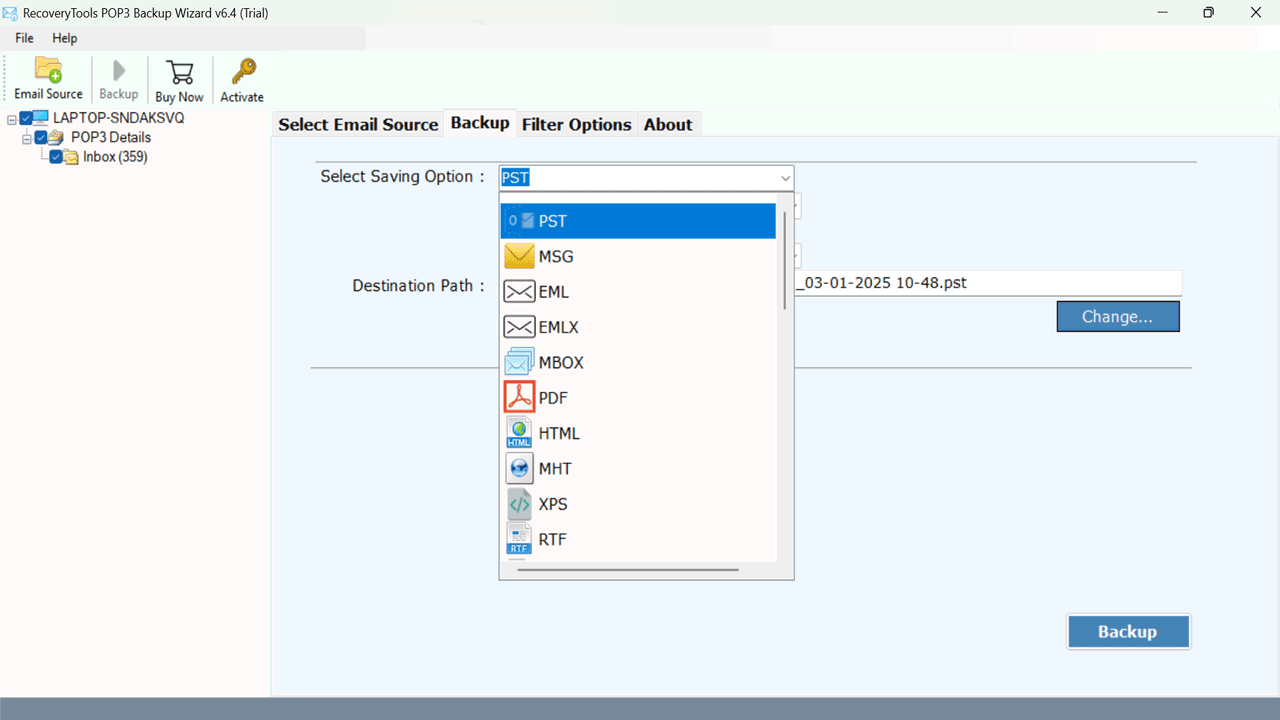Viewport: 1280px width, 720px height.
Task: Switch to the Backup tab
Action: pyautogui.click(x=480, y=122)
